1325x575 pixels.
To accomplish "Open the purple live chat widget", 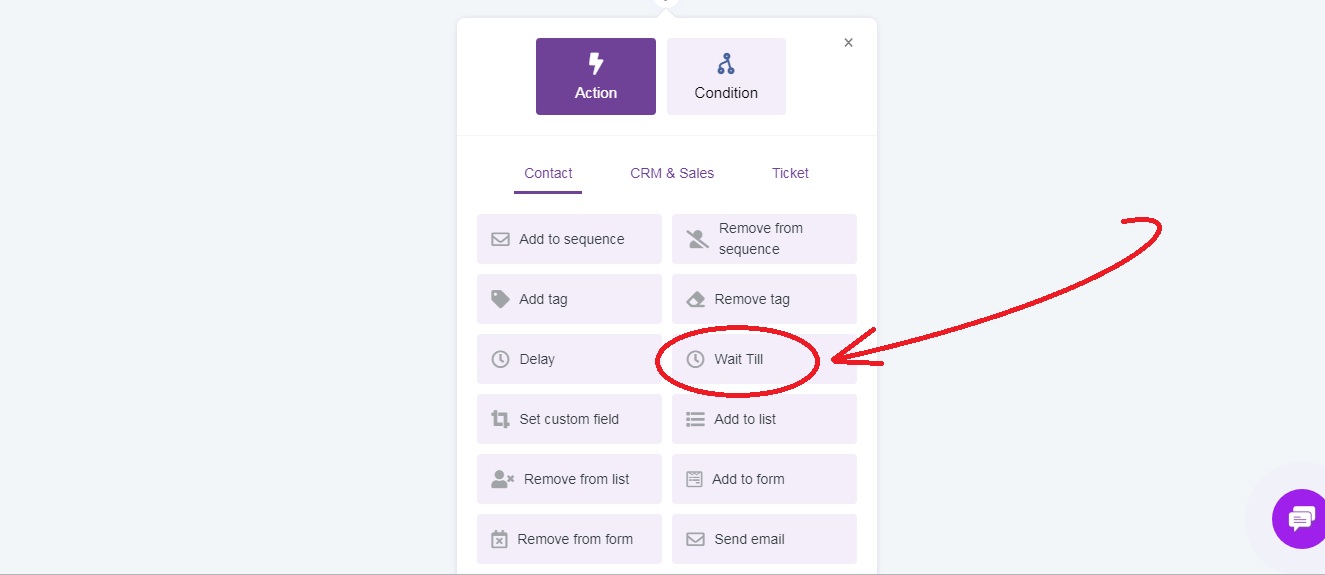I will [1300, 519].
